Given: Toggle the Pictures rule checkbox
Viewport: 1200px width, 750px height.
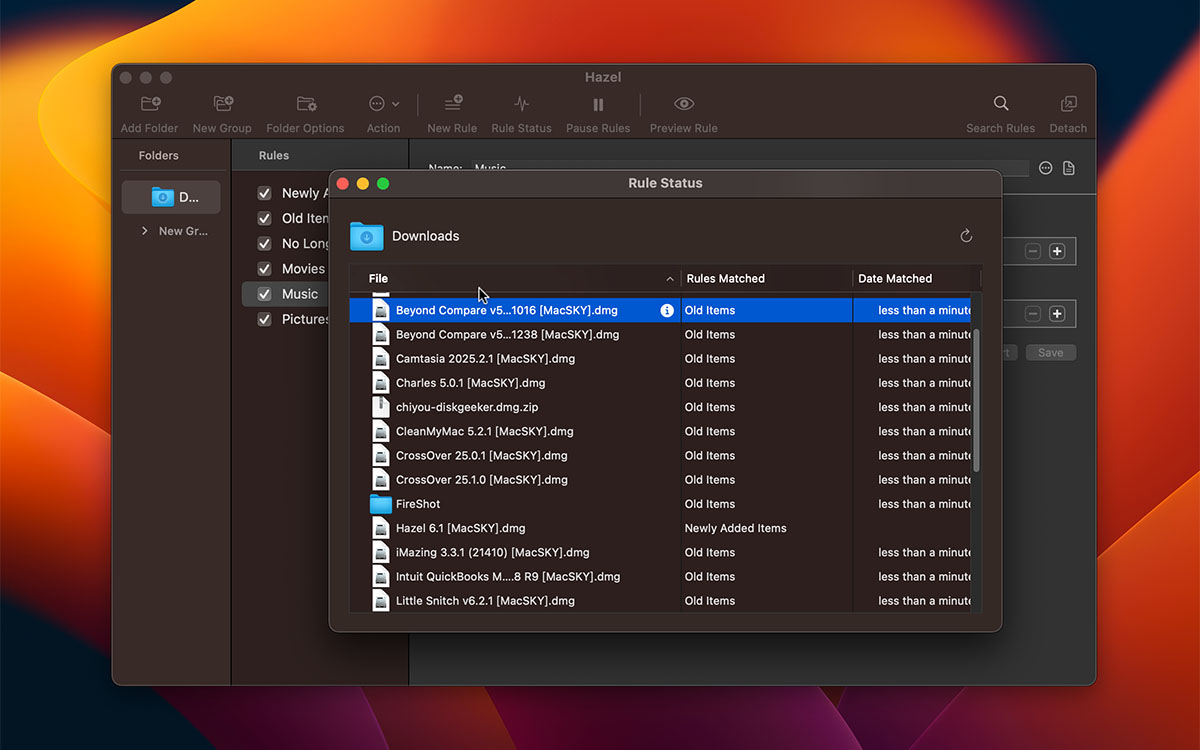Looking at the screenshot, I should point(265,319).
